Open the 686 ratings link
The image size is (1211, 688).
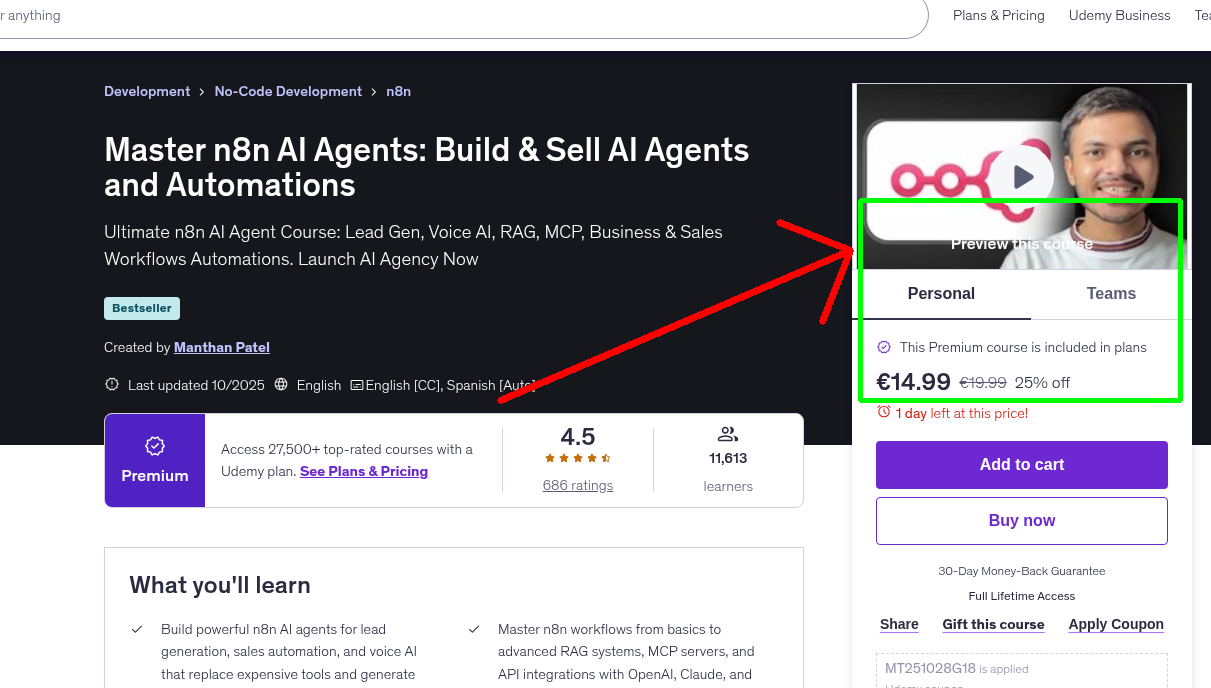(577, 485)
